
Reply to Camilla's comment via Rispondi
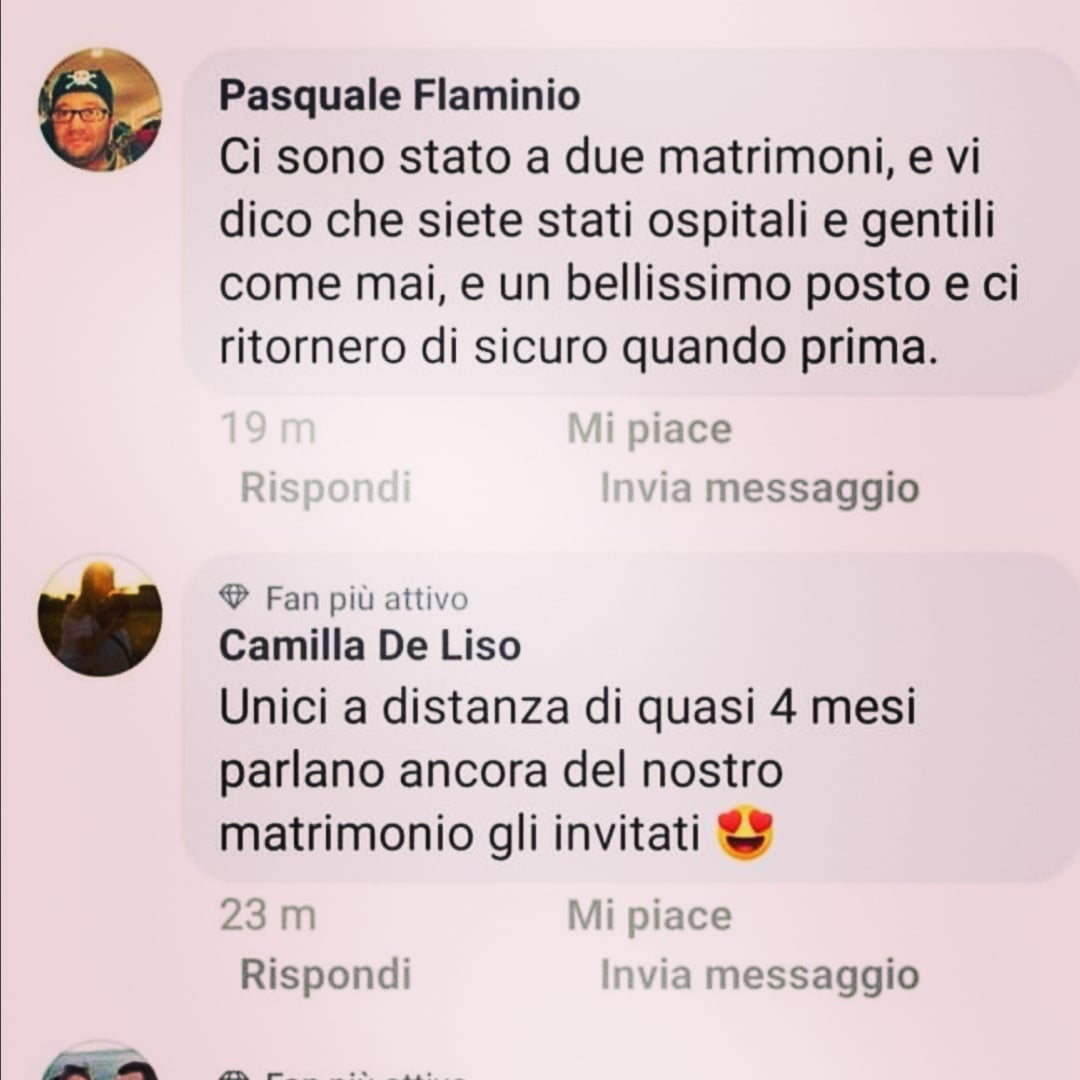326,975
